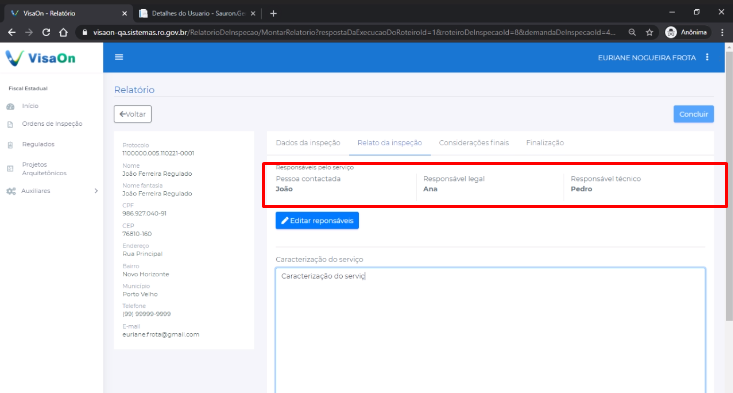Click the CPF value 986.927.040-91

click(144, 214)
